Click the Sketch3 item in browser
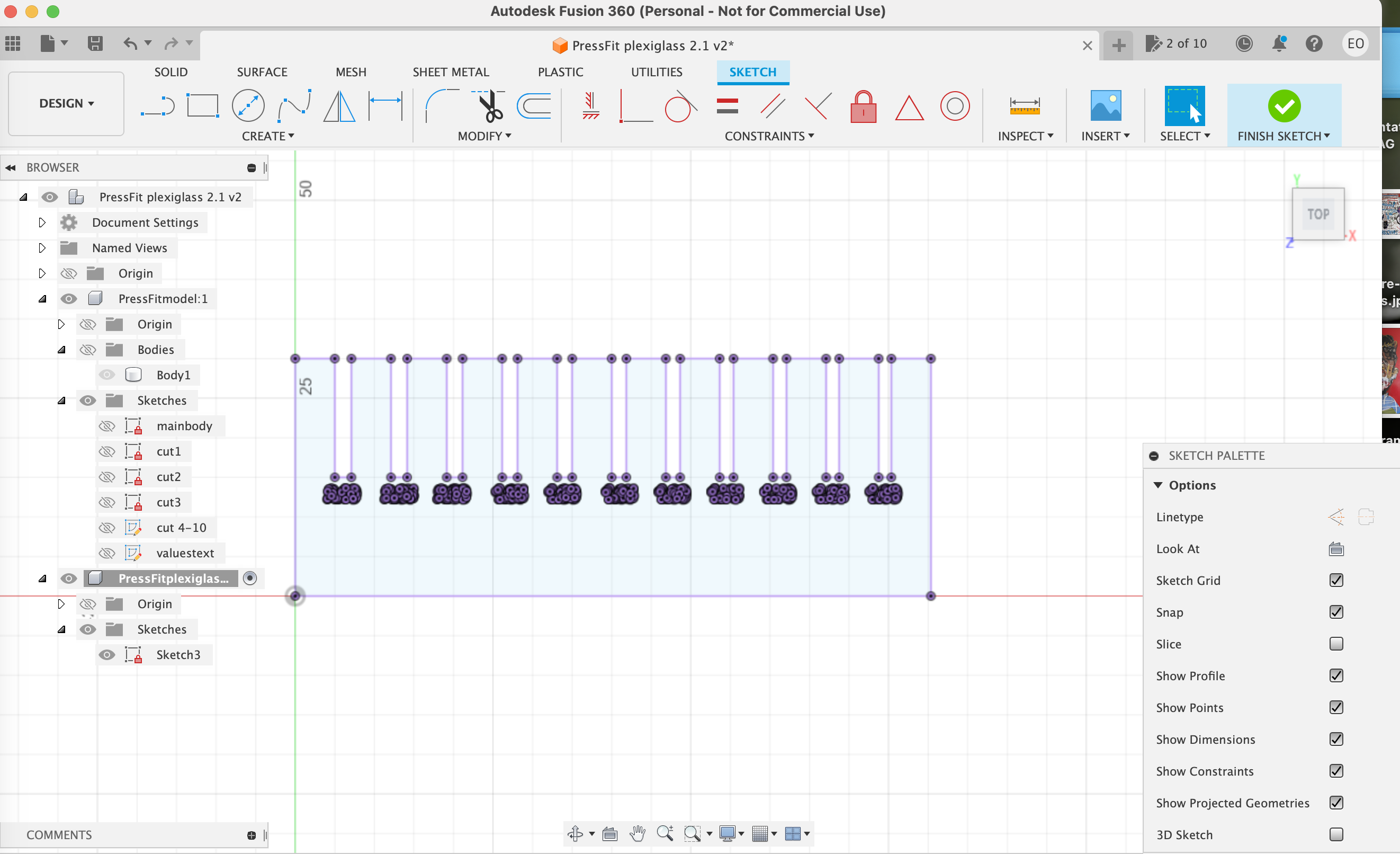 point(178,654)
